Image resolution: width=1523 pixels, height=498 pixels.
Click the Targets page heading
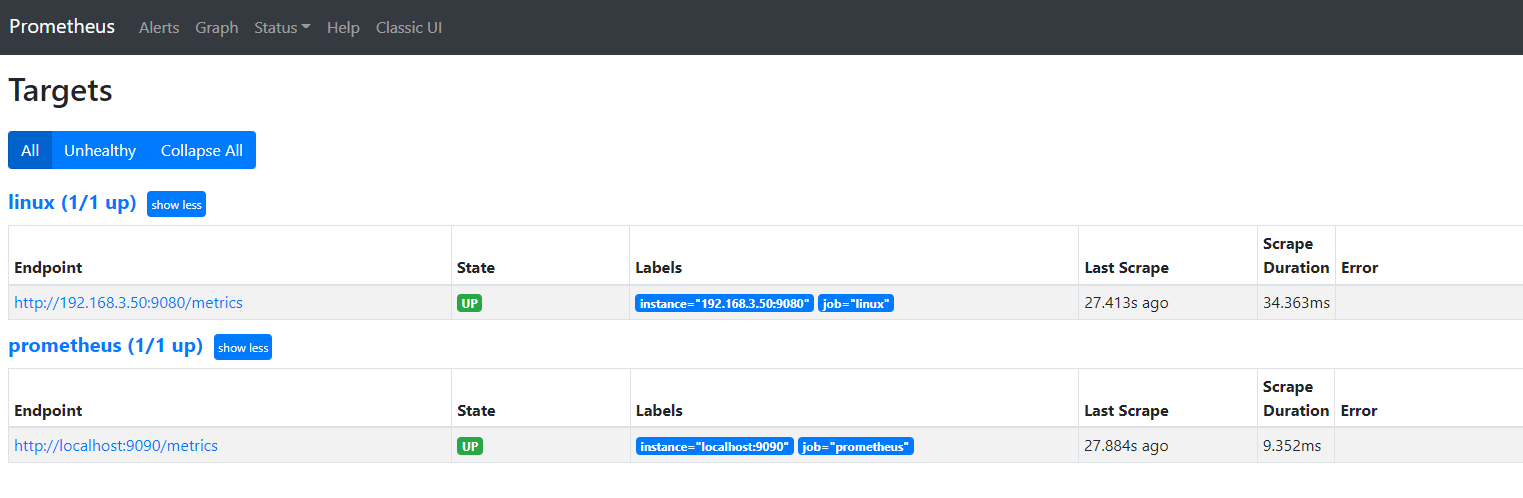click(x=60, y=90)
